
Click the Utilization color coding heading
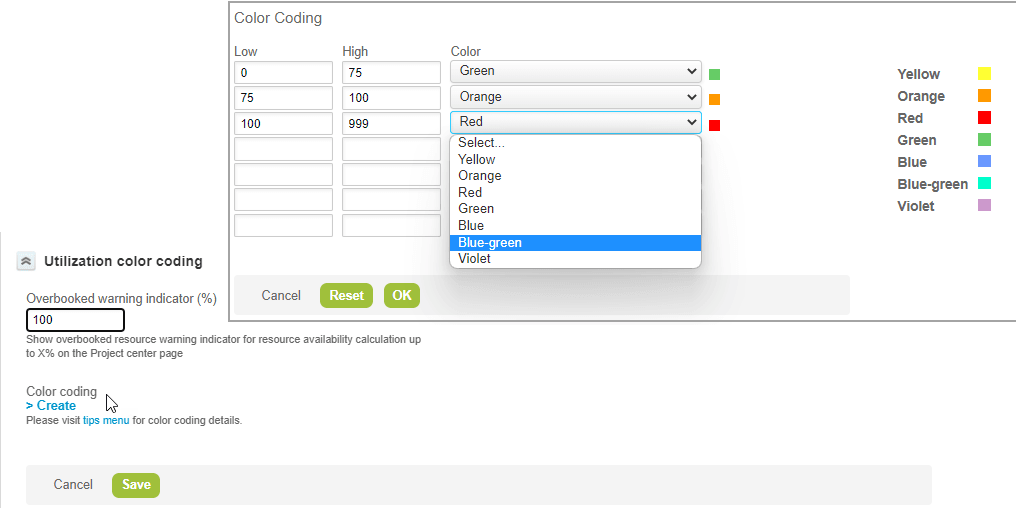[123, 261]
